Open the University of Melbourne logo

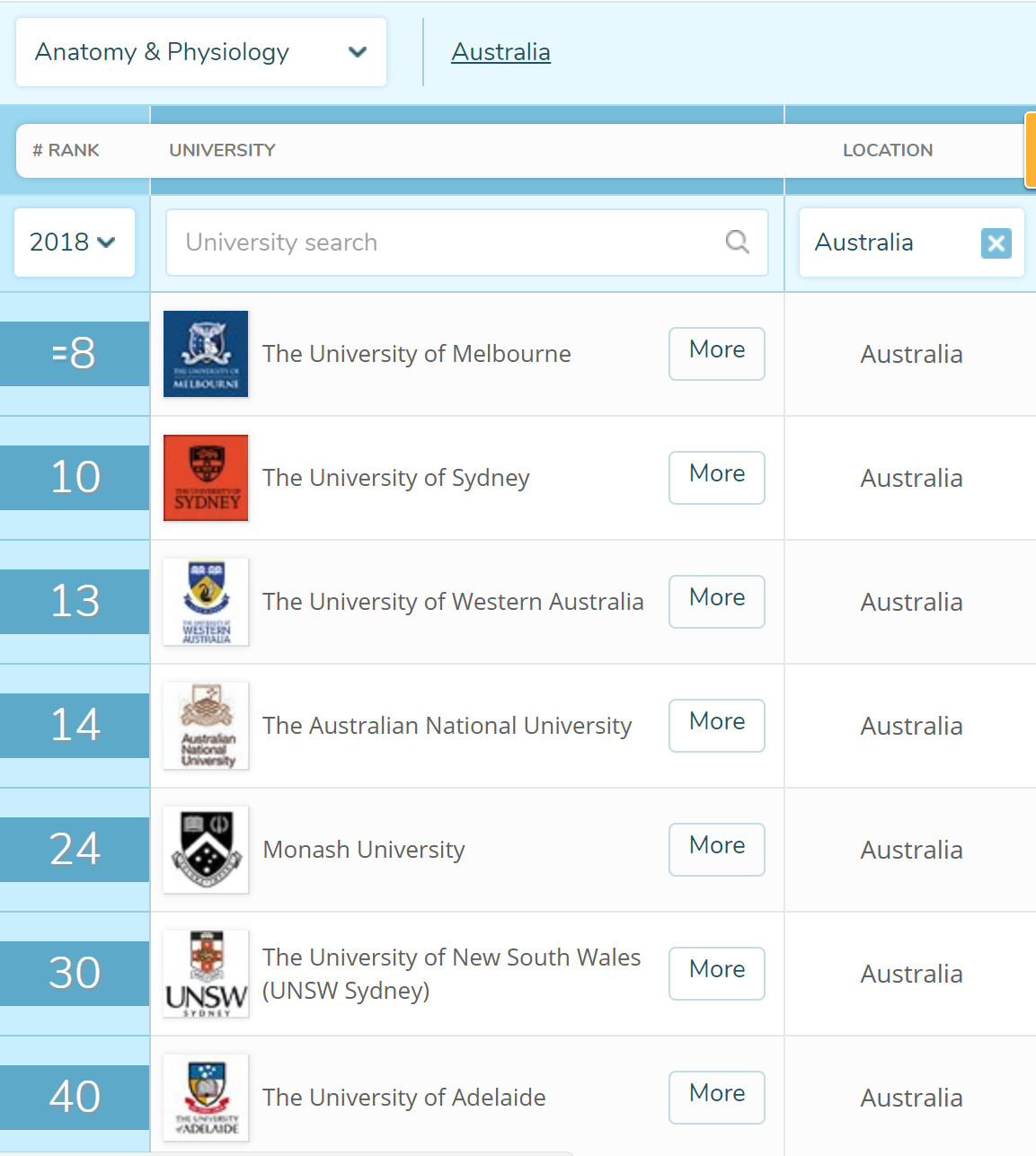point(206,354)
